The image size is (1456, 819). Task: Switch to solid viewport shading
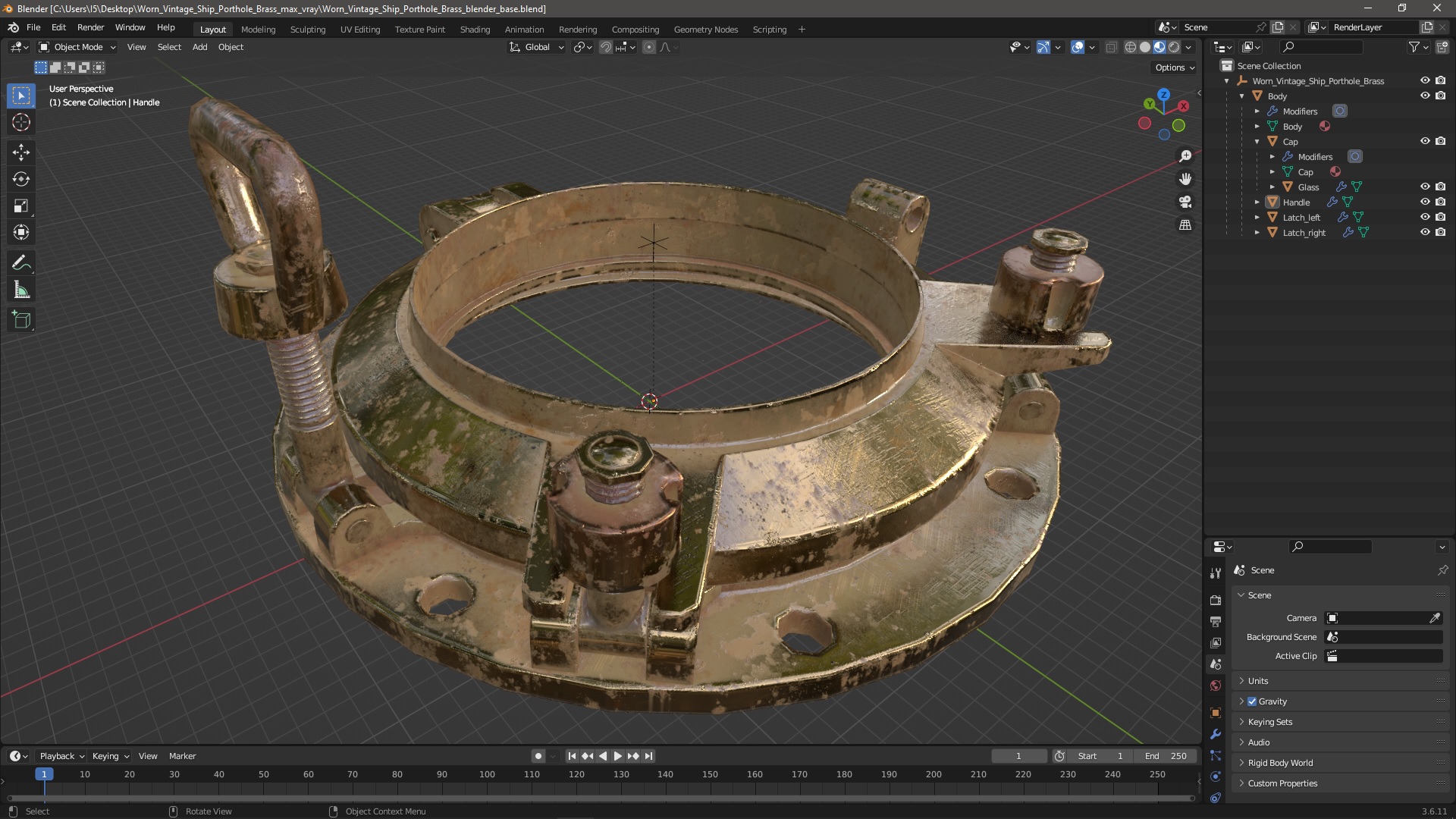(1145, 47)
